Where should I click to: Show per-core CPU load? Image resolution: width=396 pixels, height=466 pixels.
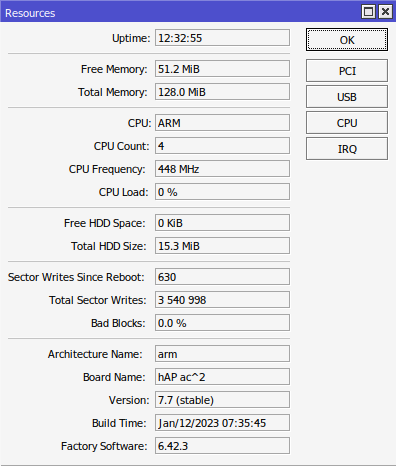coord(347,123)
